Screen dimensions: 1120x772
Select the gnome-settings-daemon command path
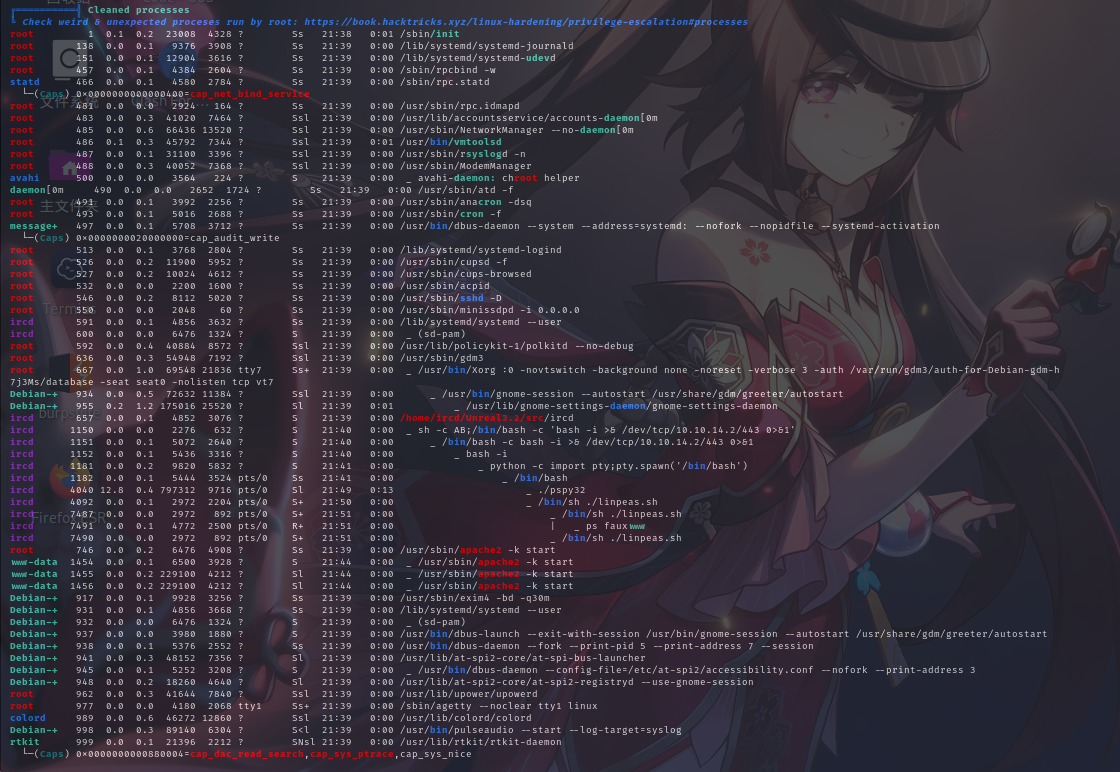tap(621, 406)
